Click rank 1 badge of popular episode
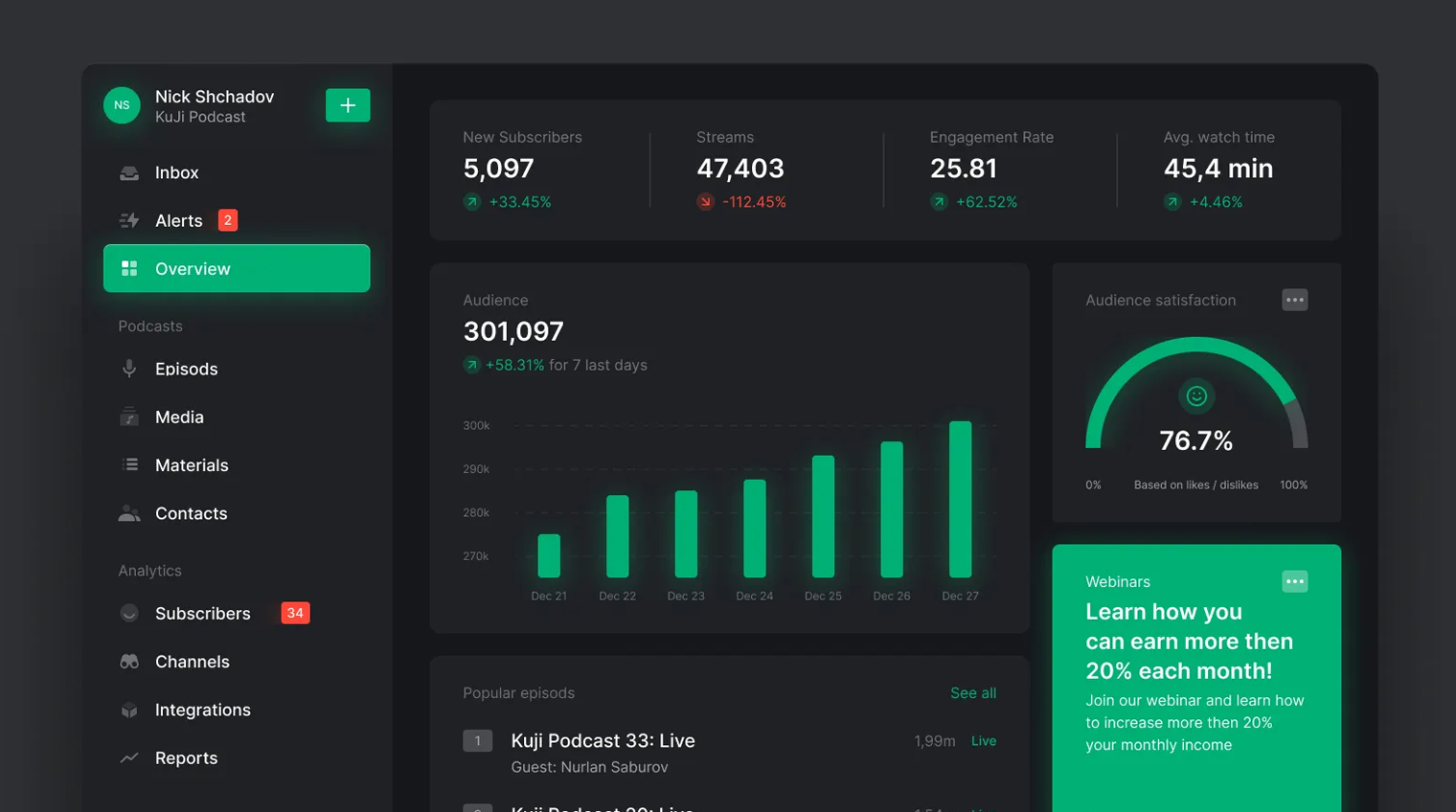The width and height of the screenshot is (1456, 812). [478, 741]
